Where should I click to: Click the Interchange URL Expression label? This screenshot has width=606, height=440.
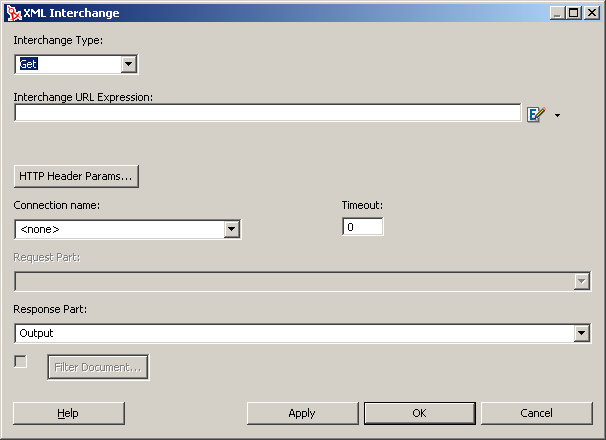point(83,97)
